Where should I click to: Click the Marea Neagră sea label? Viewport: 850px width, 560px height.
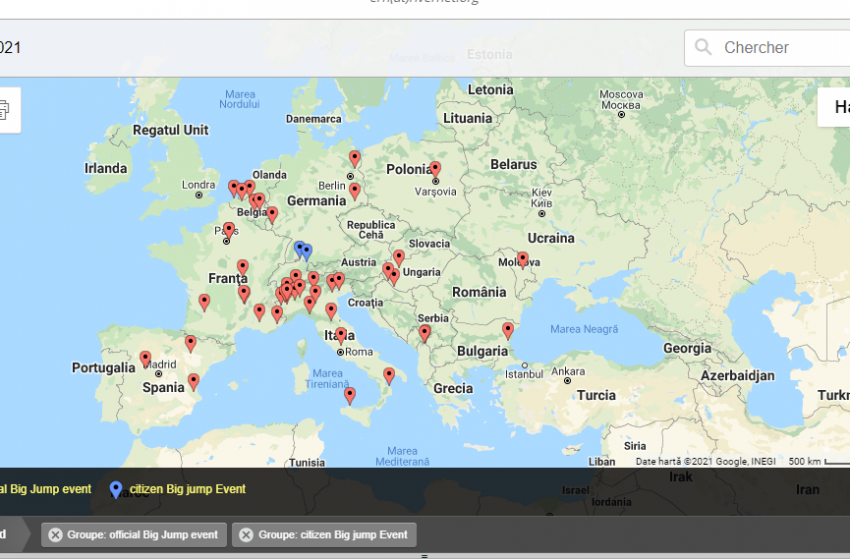click(584, 329)
